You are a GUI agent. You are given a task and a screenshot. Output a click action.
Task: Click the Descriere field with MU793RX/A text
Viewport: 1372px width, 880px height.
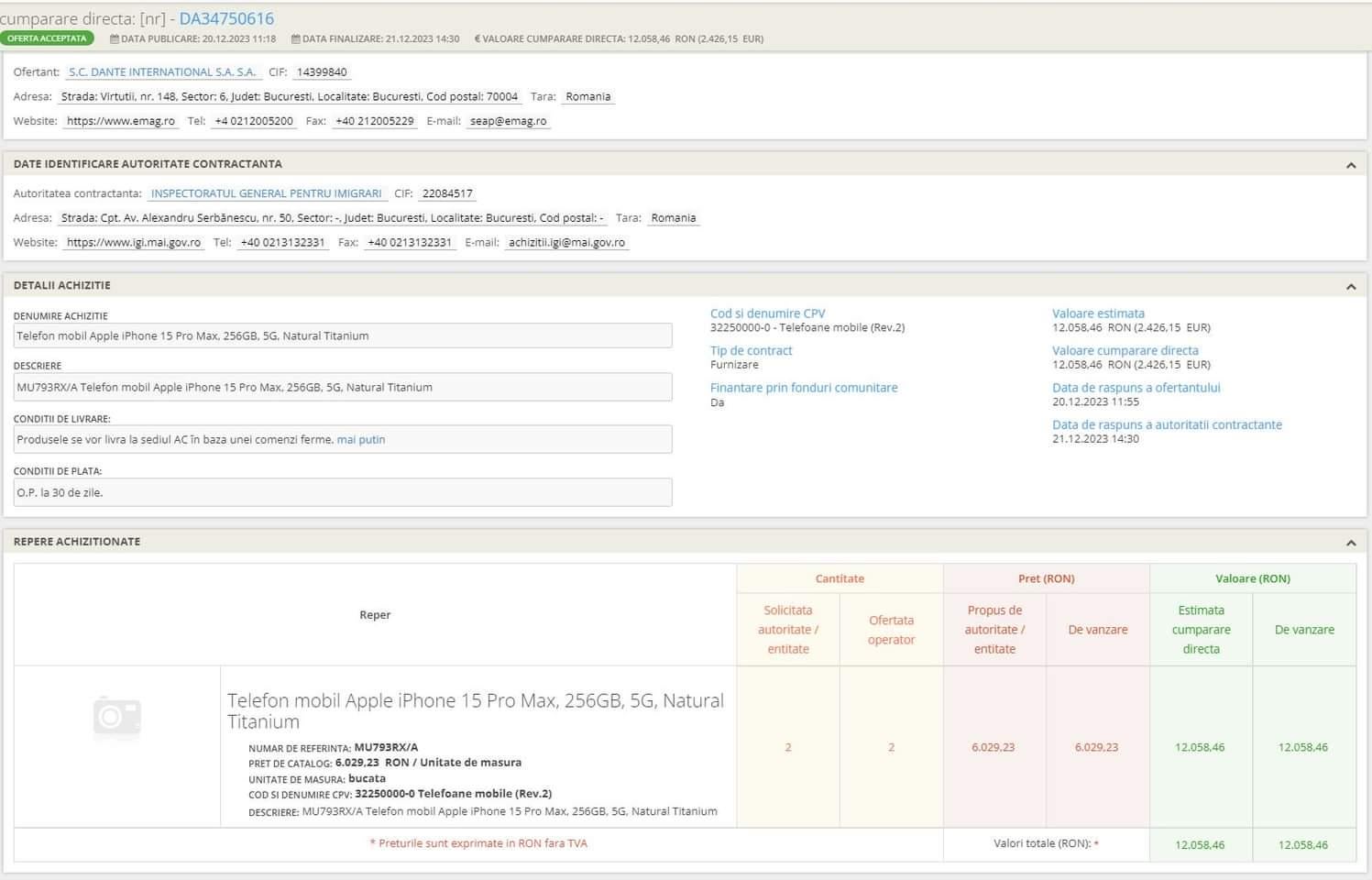click(343, 387)
